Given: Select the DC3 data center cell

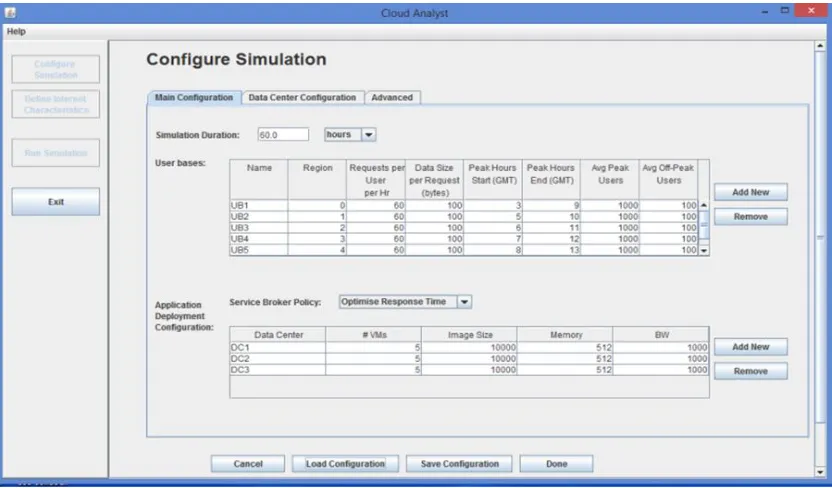Looking at the screenshot, I should [278, 370].
